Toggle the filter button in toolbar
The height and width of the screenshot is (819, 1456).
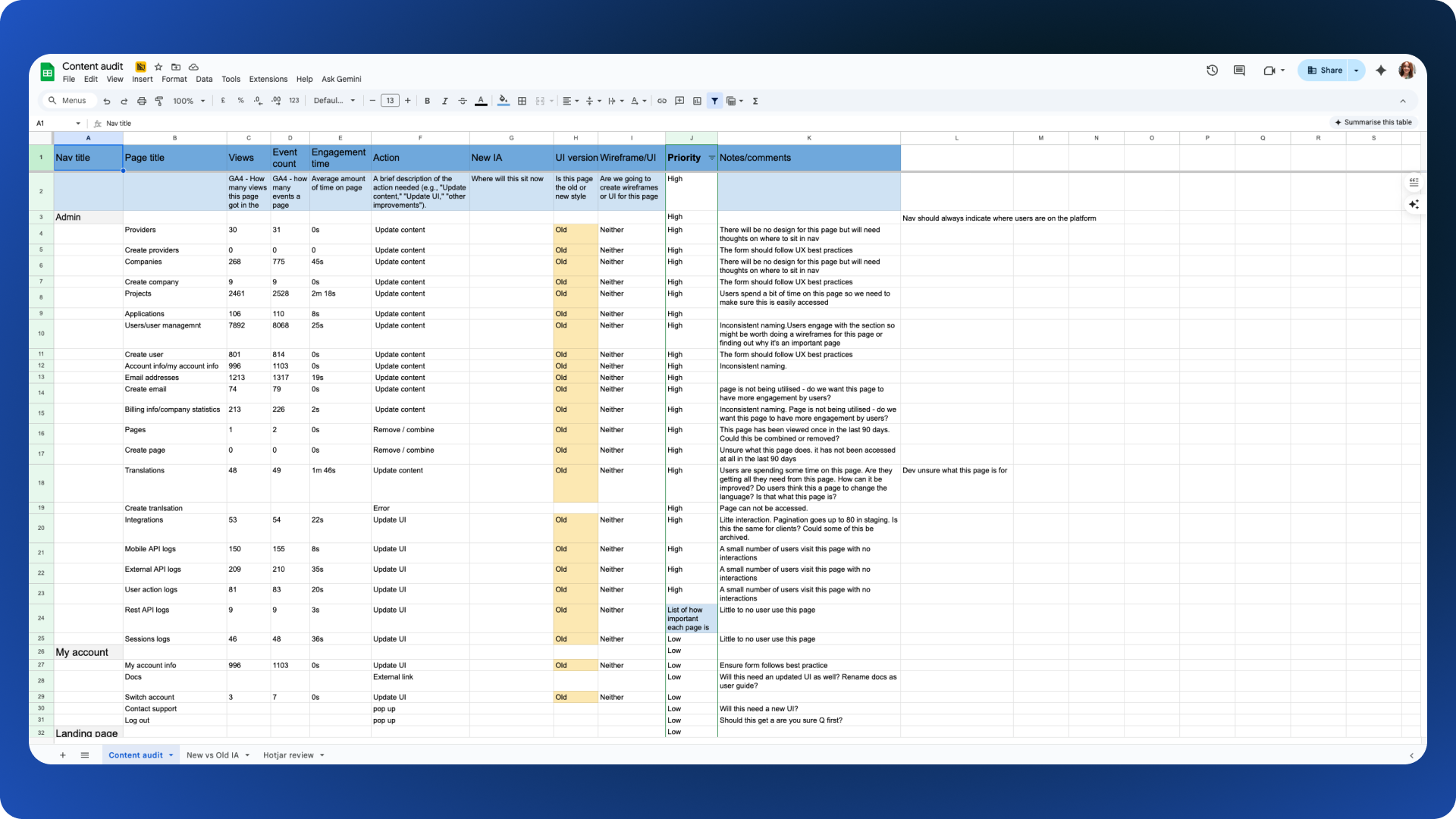(714, 101)
